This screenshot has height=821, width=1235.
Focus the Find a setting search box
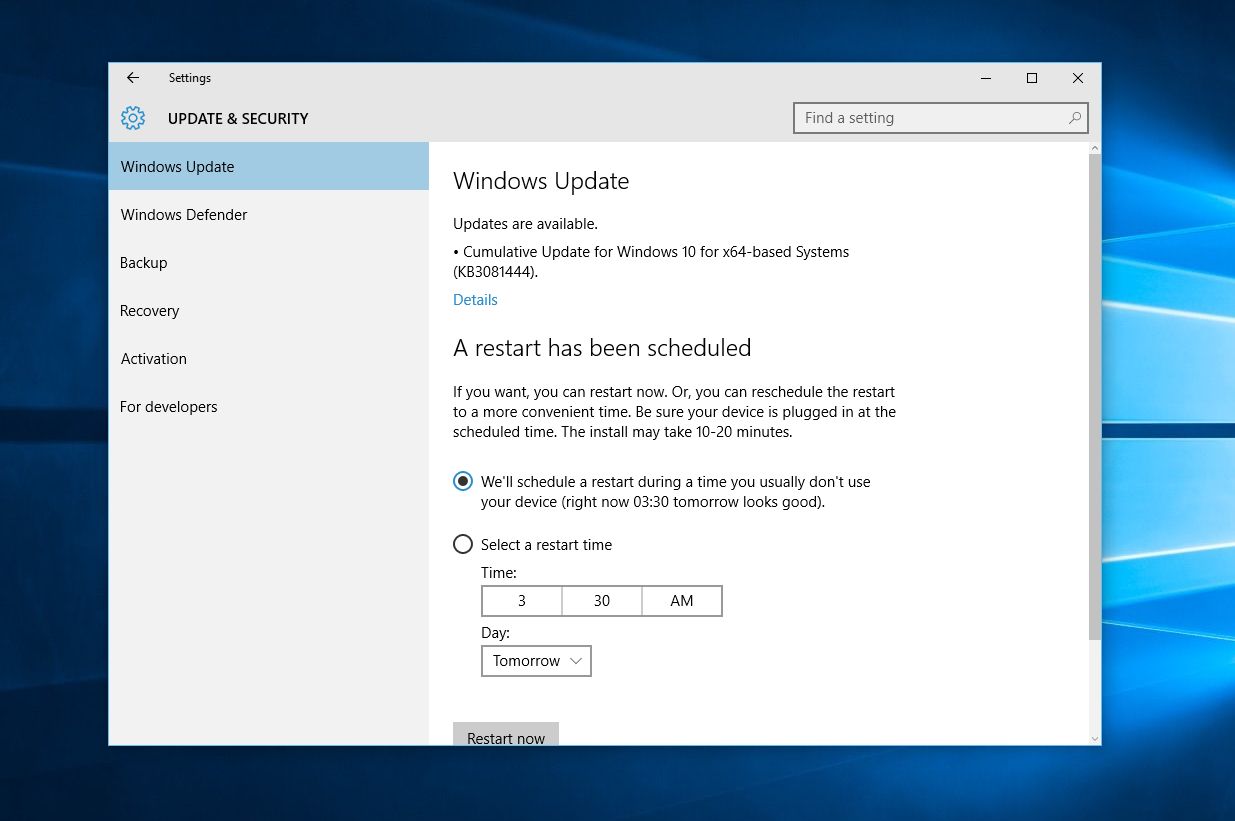click(x=940, y=118)
